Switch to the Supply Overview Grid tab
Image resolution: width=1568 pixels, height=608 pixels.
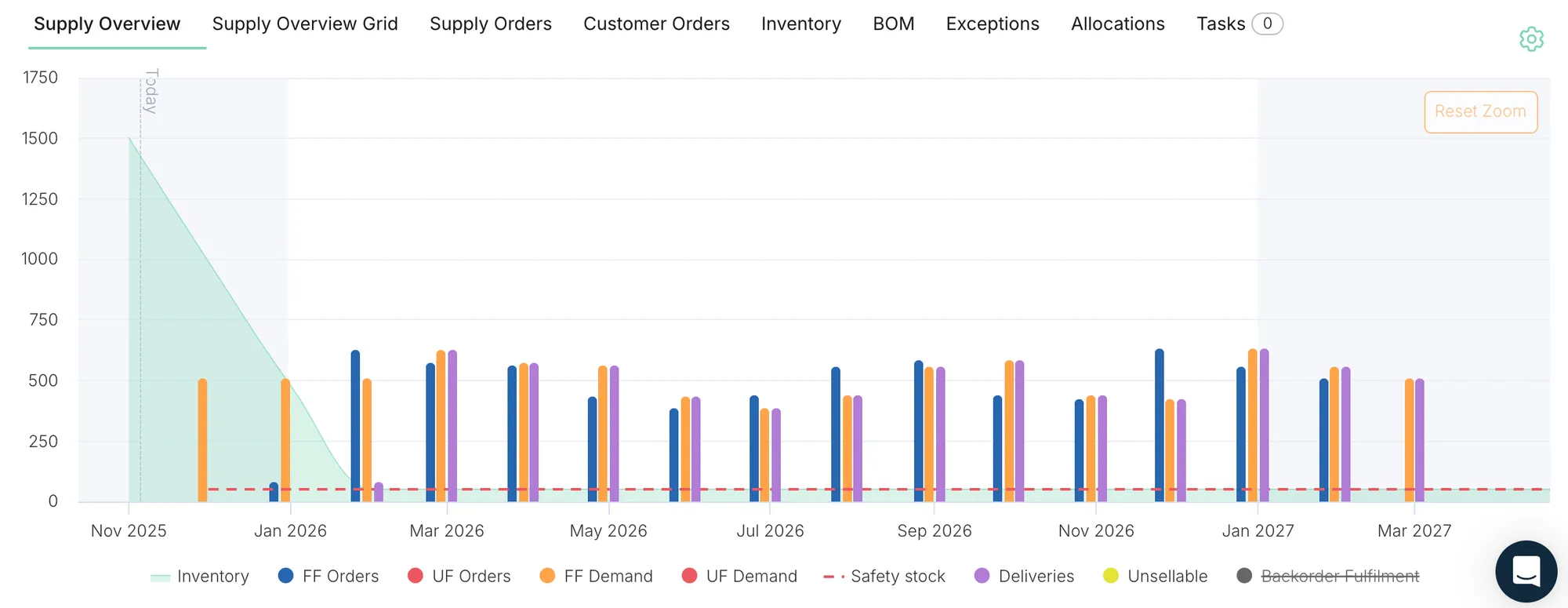pos(305,24)
